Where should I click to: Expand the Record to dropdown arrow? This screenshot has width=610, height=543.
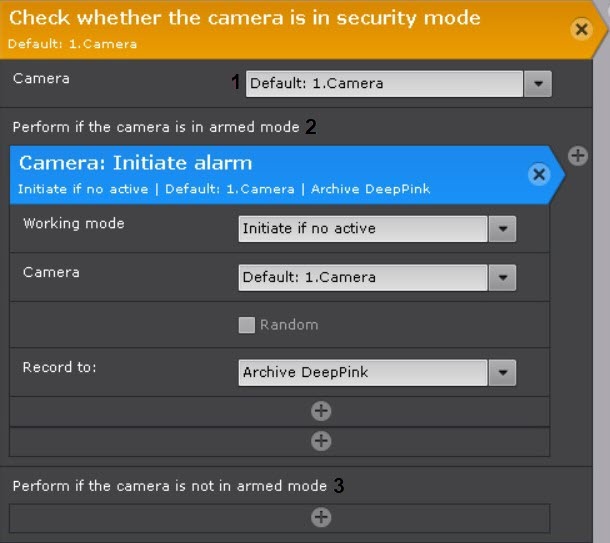point(502,373)
